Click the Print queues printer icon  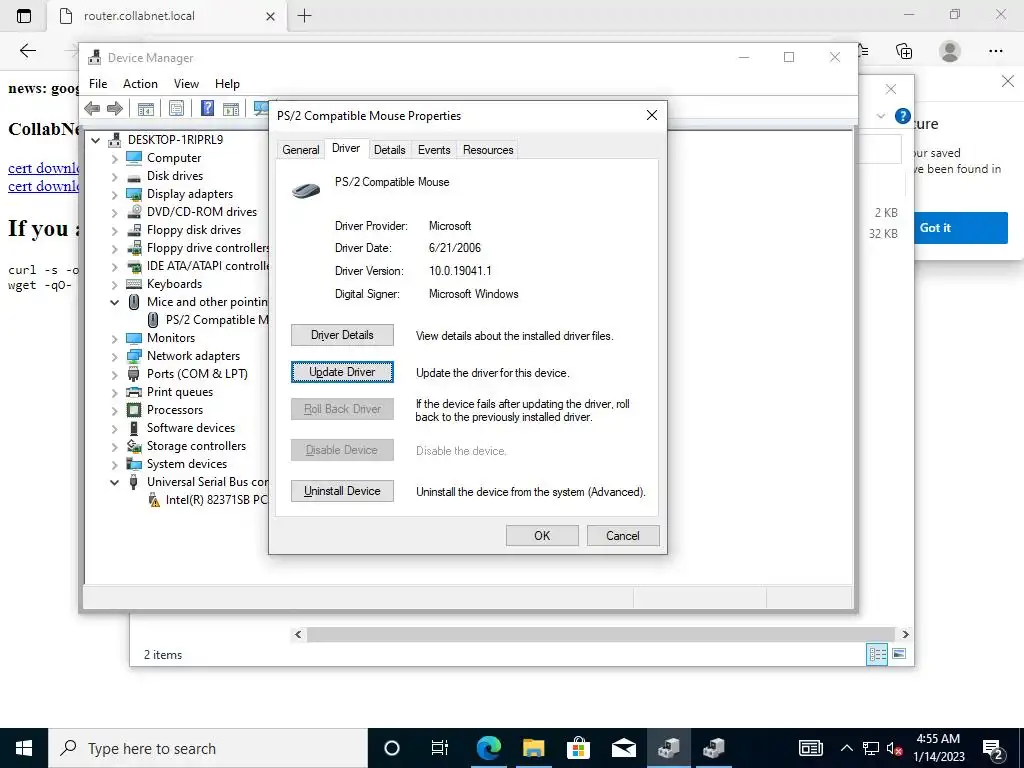134,392
